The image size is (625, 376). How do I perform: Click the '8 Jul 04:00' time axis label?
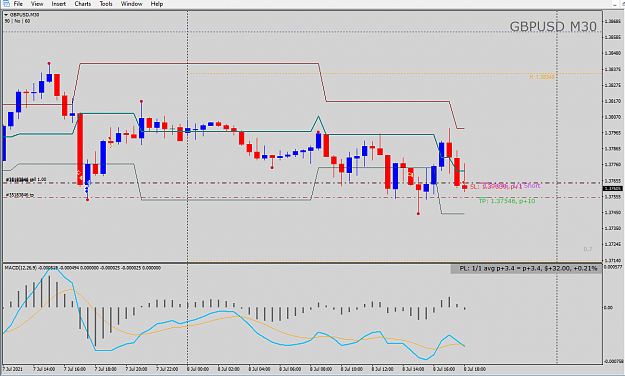(x=259, y=369)
